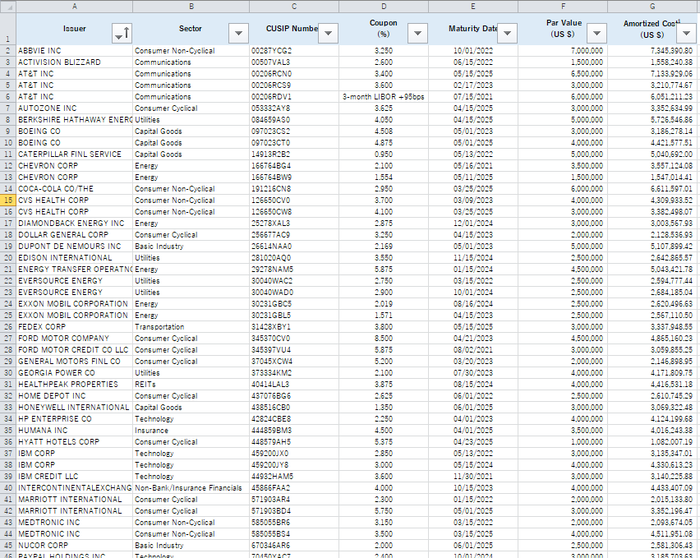Select row 2 header
700x558 pixels.
pyautogui.click(x=8, y=50)
